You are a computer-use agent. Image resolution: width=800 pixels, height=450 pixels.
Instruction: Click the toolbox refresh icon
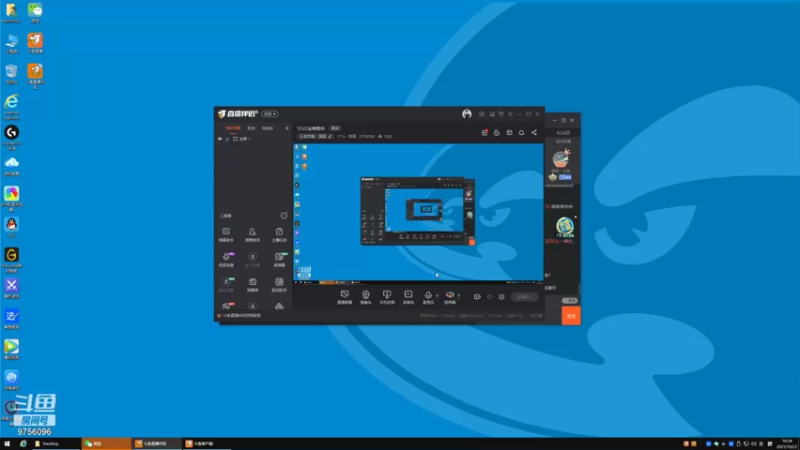pos(284,216)
